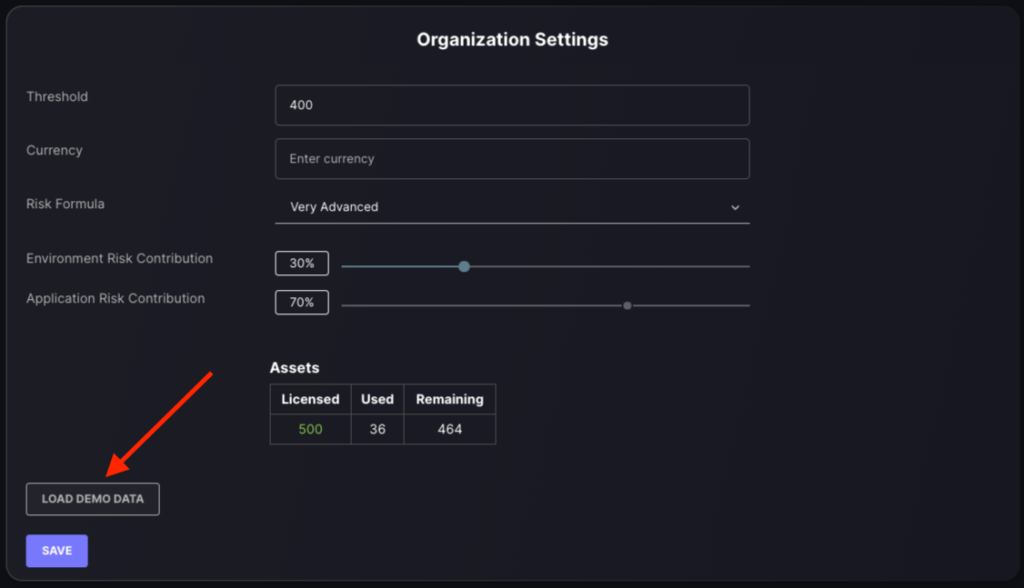Click the Application Risk Contribution slider handle
Image resolution: width=1024 pixels, height=588 pixels.
coord(627,306)
